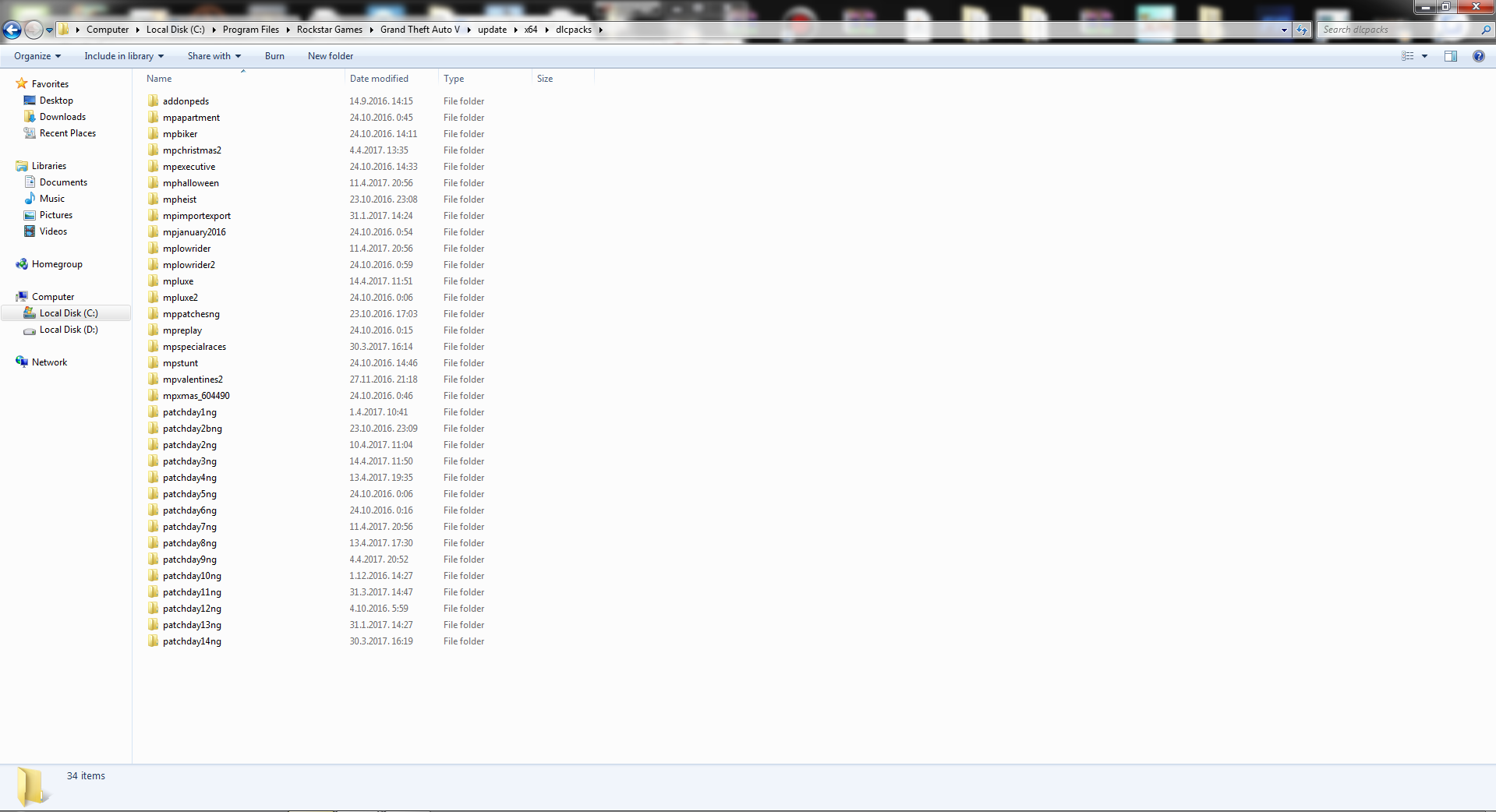
Task: Select Homegroup in the navigation pane
Action: point(56,264)
